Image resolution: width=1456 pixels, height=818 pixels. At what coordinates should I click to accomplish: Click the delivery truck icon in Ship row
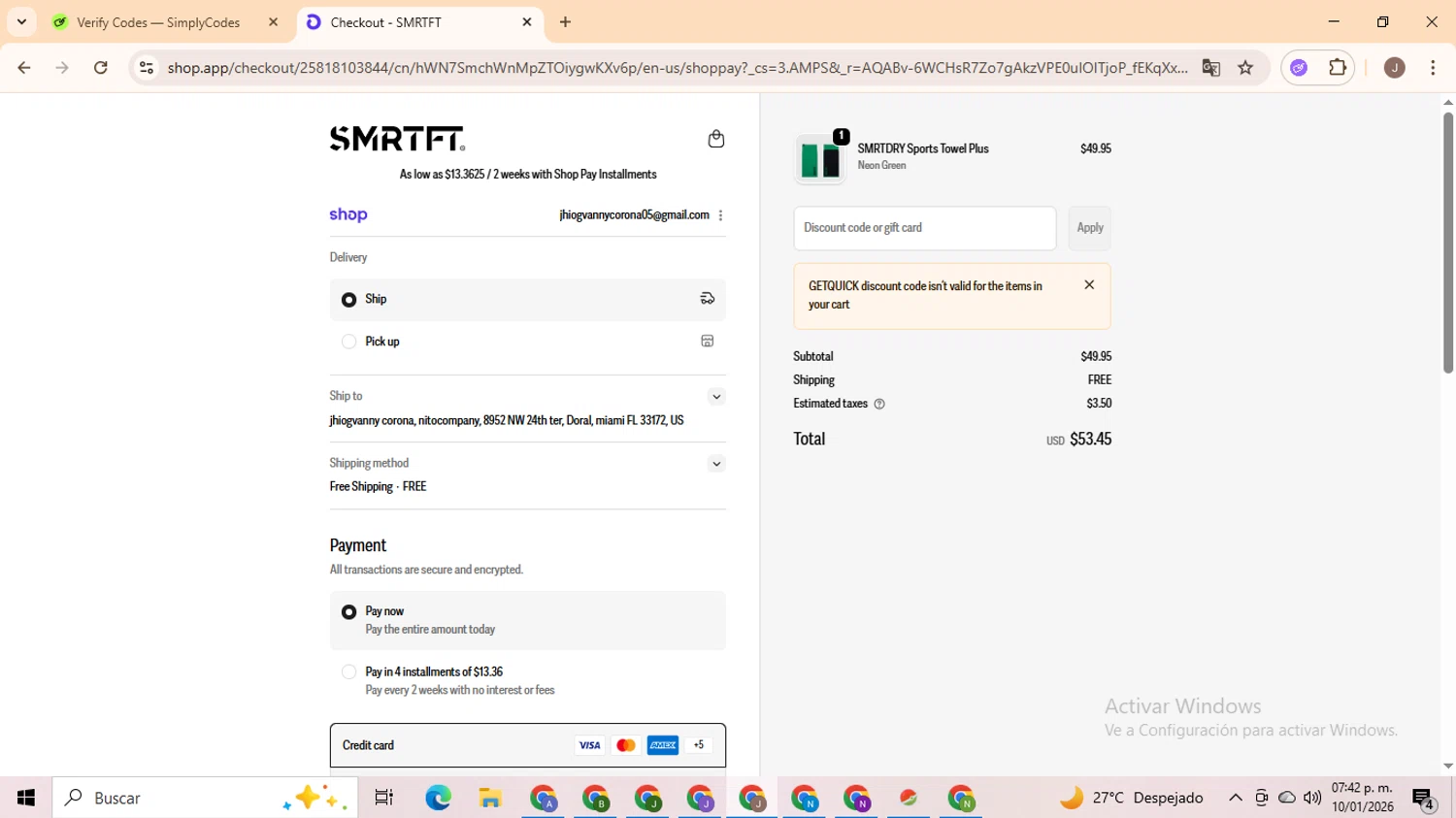point(708,299)
